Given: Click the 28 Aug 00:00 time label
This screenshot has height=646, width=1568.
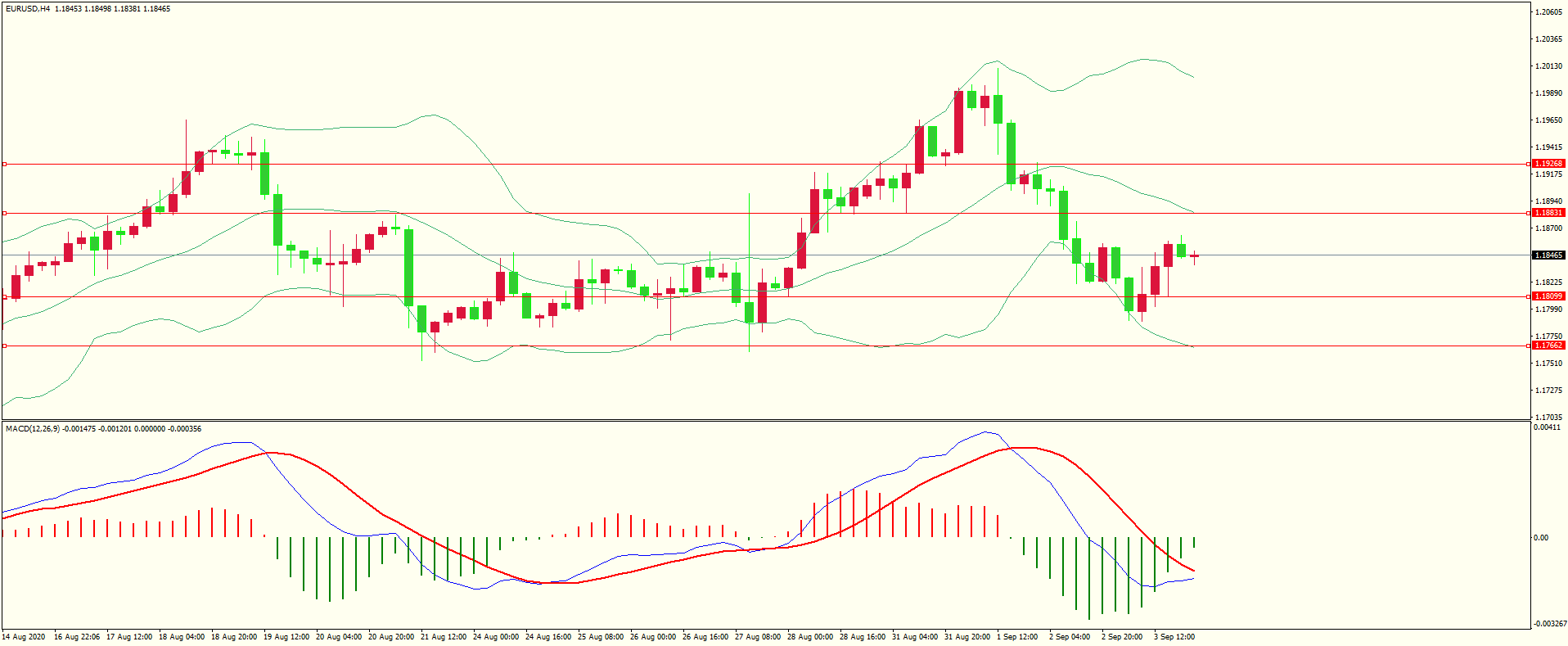Looking at the screenshot, I should click(x=810, y=637).
